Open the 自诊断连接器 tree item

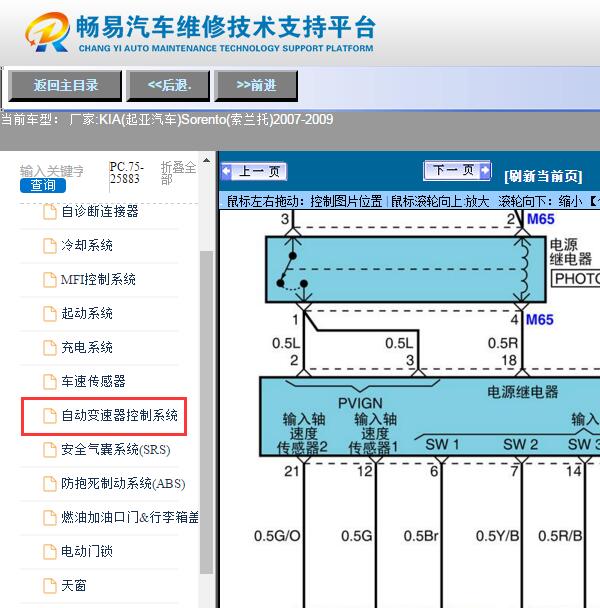(100, 212)
